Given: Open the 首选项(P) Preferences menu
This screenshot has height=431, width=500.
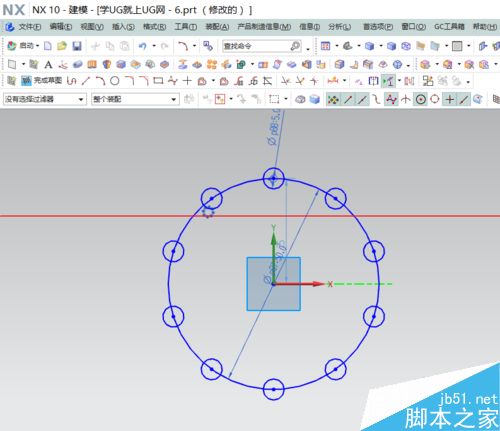Looking at the screenshot, I should point(378,27).
